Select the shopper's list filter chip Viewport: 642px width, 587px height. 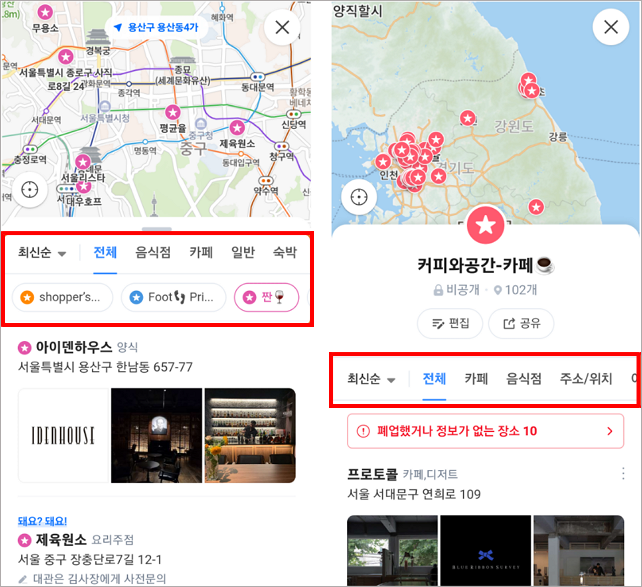pyautogui.click(x=62, y=297)
